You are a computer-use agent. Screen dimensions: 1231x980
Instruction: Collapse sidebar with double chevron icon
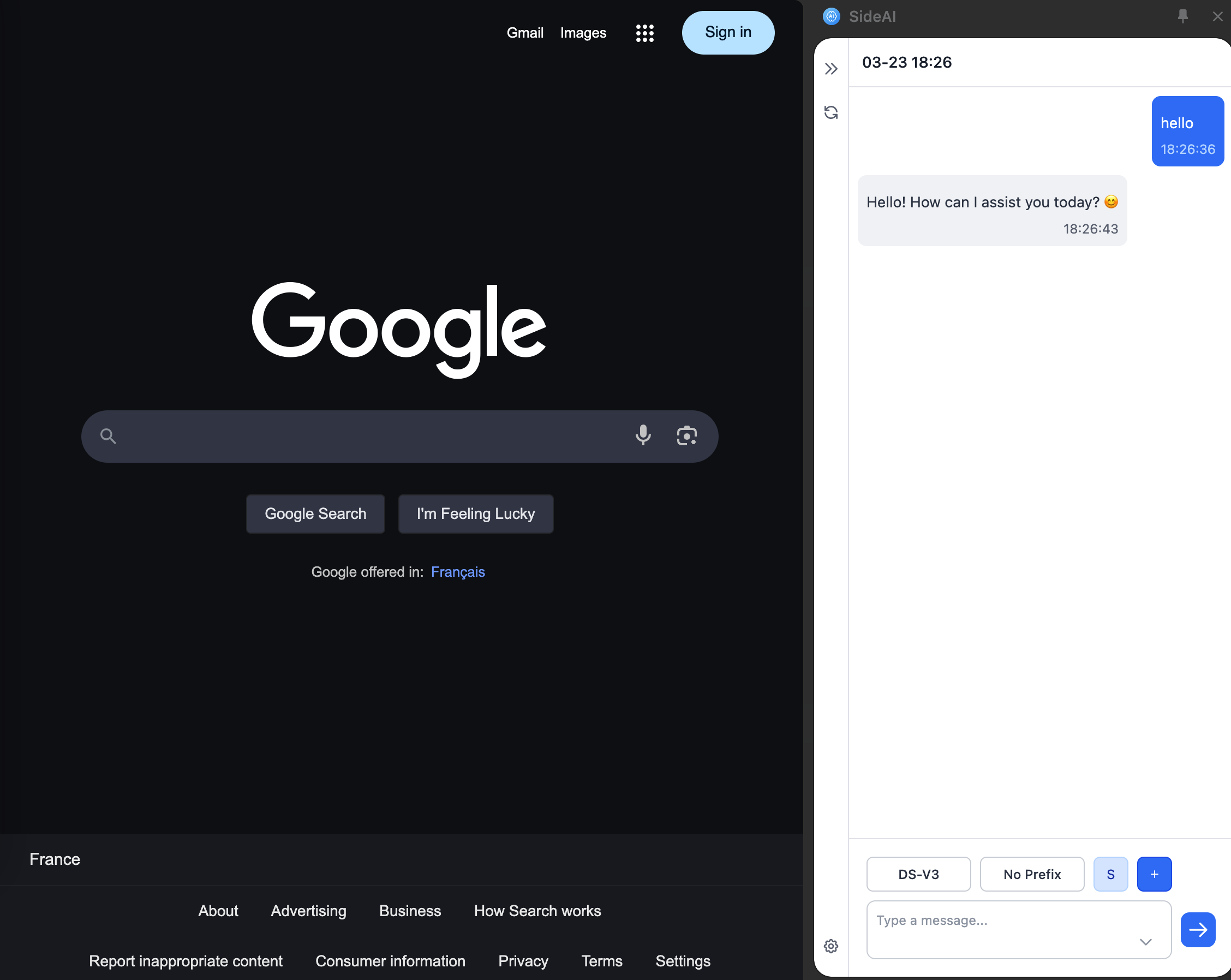point(830,69)
